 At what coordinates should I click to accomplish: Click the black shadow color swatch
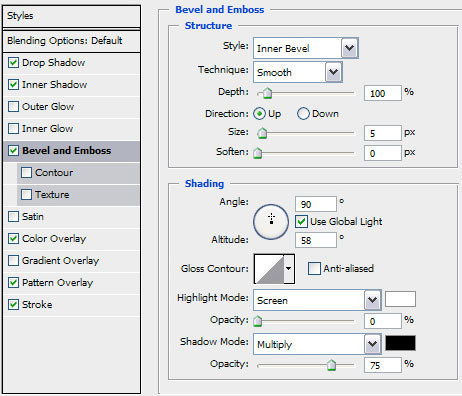[x=400, y=343]
